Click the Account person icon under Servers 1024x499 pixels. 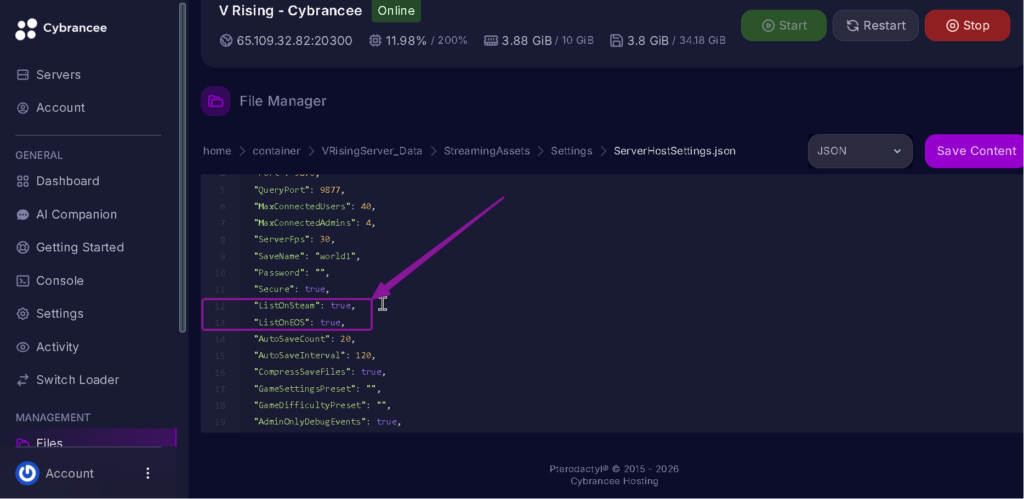[x=23, y=108]
